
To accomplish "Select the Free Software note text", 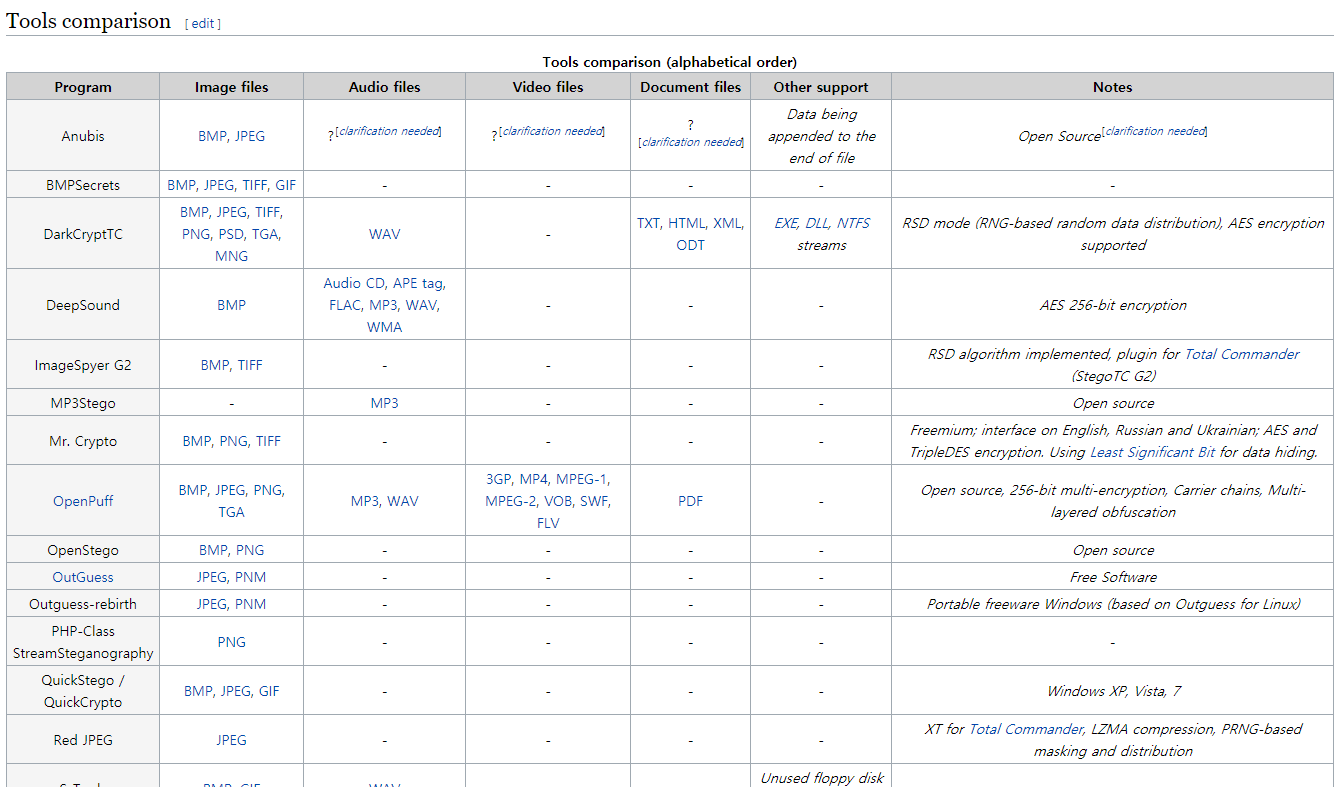I will [1113, 577].
